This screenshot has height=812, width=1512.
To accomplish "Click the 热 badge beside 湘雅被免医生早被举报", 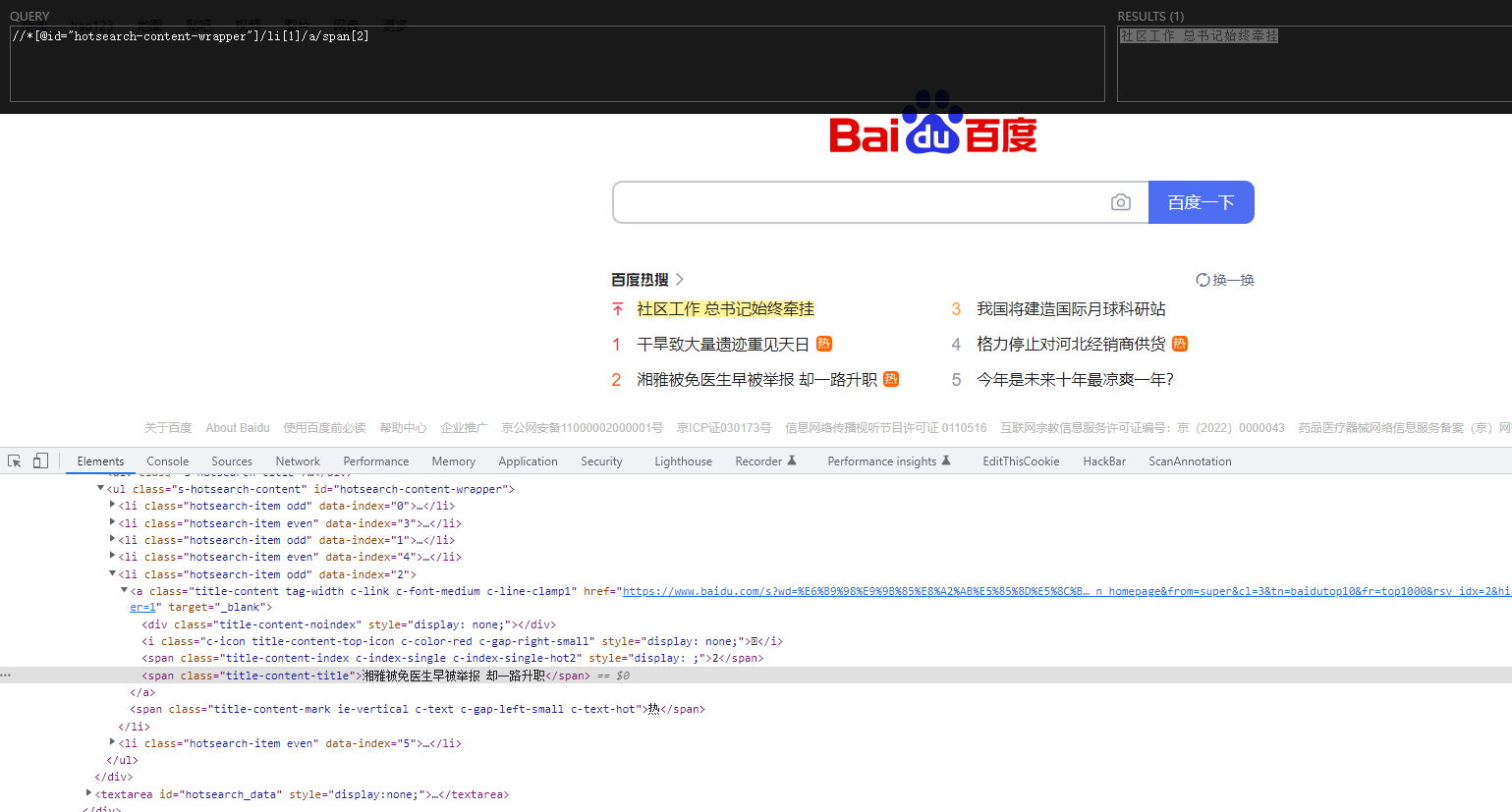I will click(891, 379).
